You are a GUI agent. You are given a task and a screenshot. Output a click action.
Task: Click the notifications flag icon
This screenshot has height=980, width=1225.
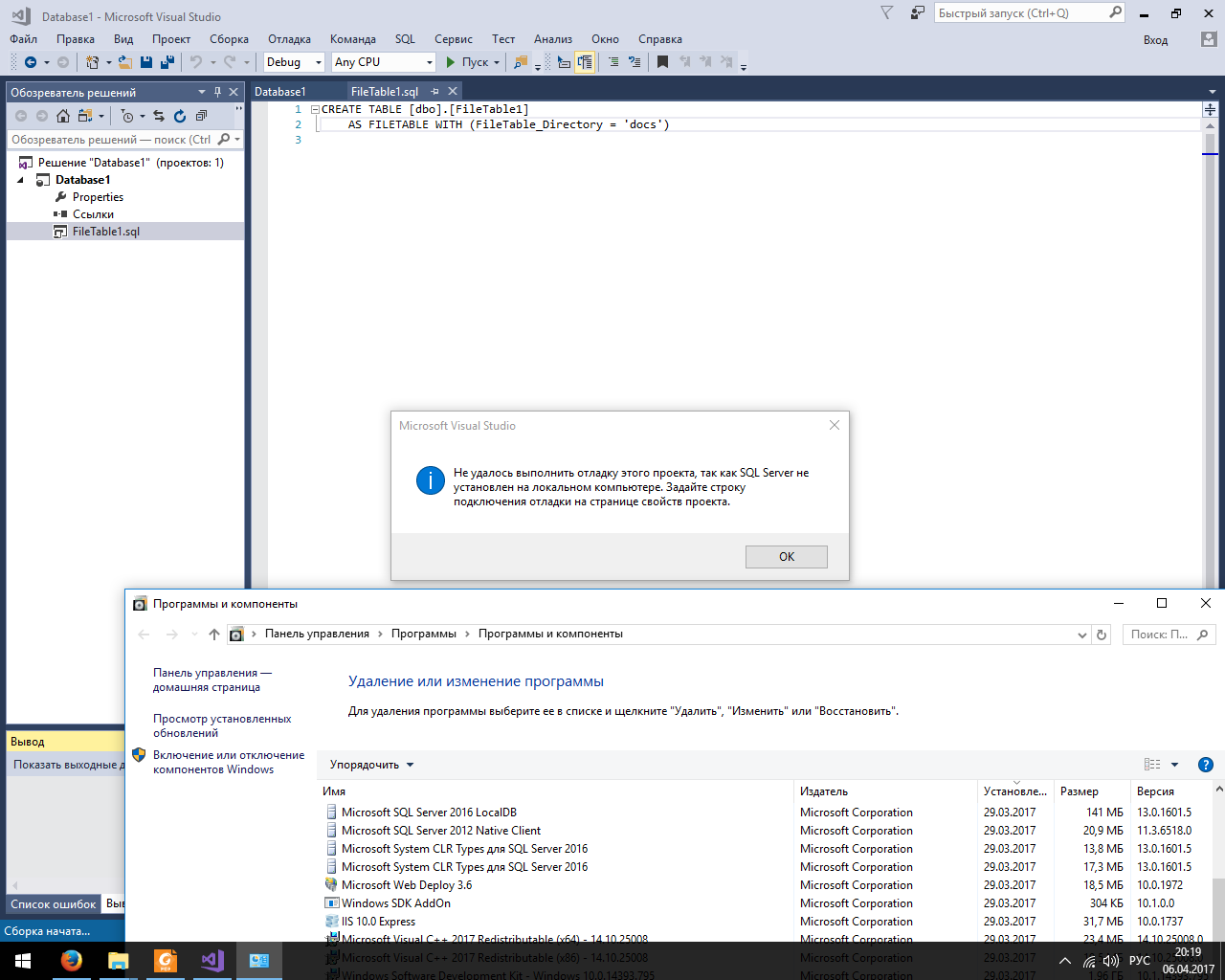pyautogui.click(x=886, y=12)
